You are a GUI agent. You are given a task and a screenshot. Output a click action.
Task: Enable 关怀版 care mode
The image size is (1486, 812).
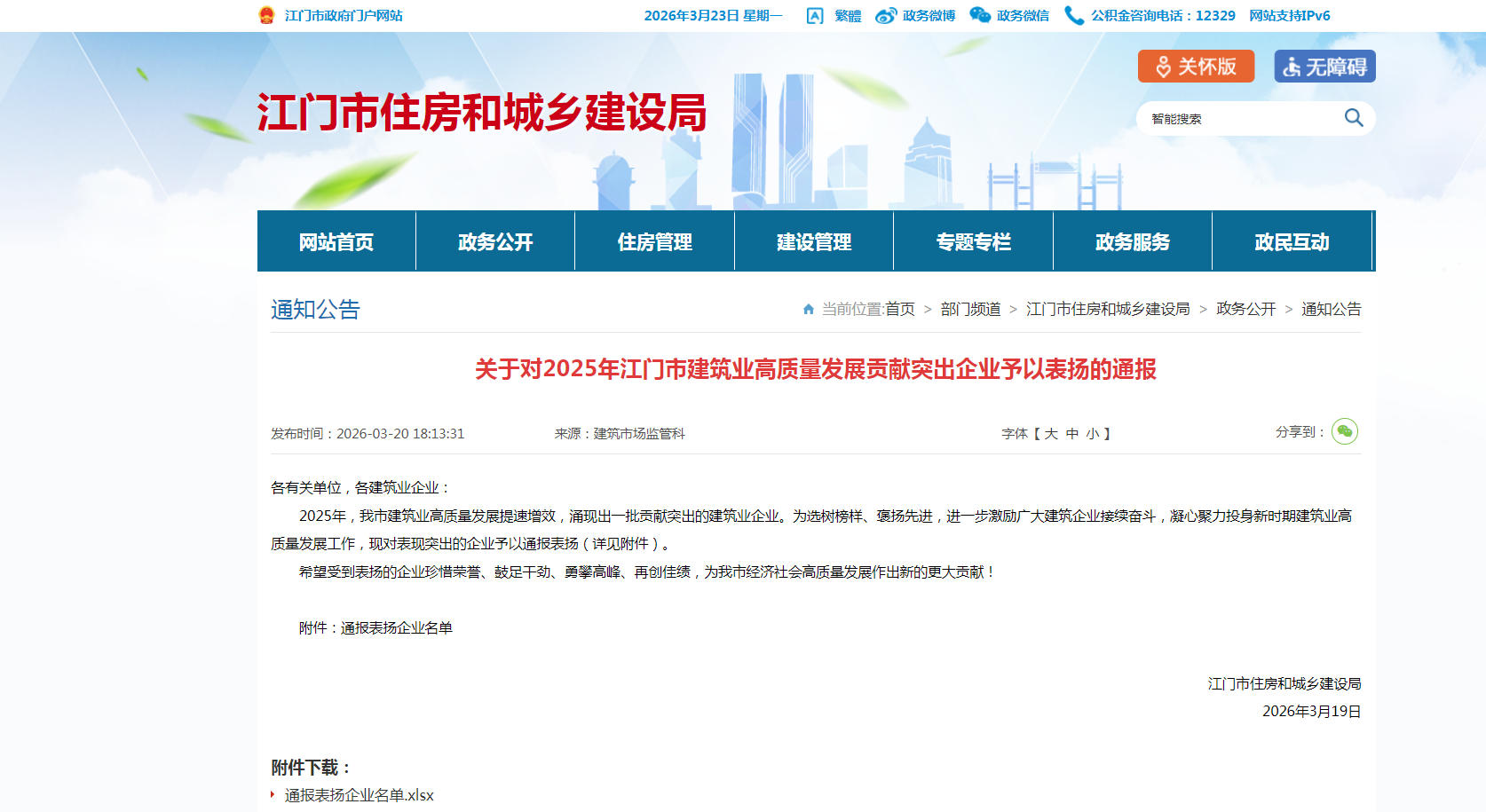[1196, 67]
